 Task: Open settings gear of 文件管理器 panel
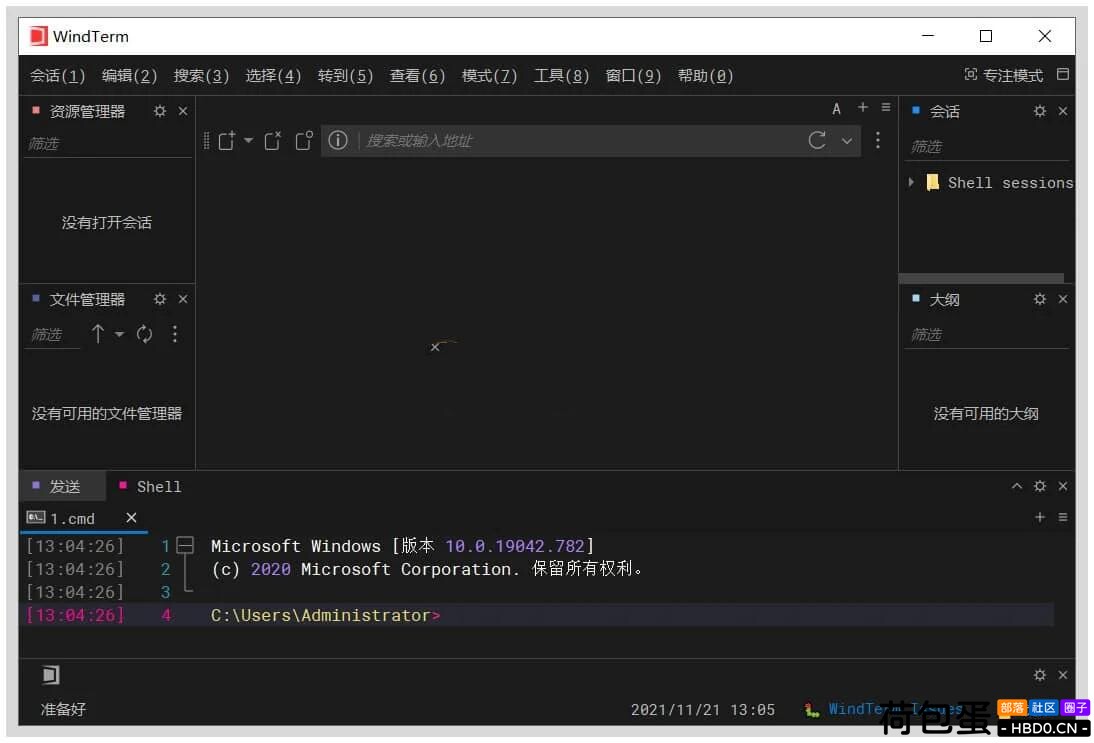pos(160,299)
